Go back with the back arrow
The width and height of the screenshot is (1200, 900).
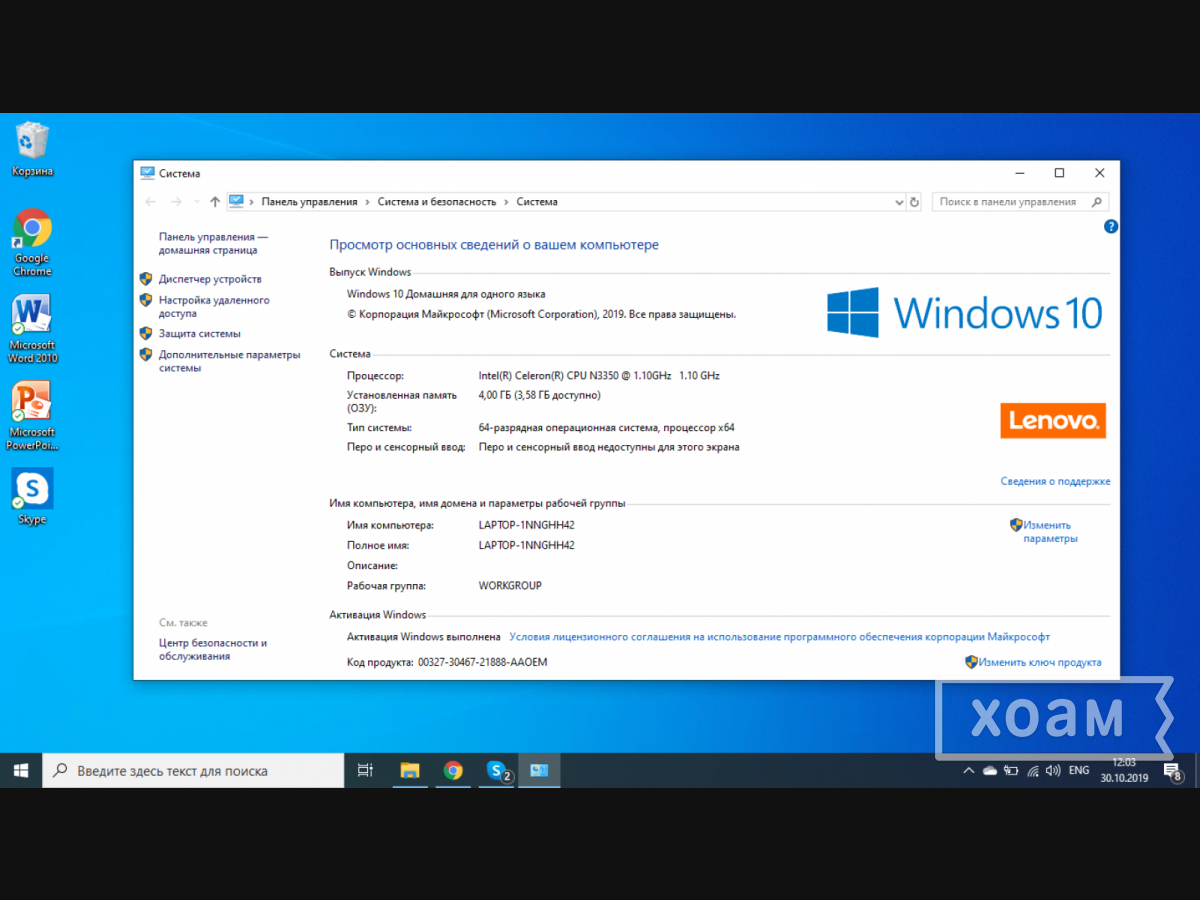pyautogui.click(x=151, y=202)
